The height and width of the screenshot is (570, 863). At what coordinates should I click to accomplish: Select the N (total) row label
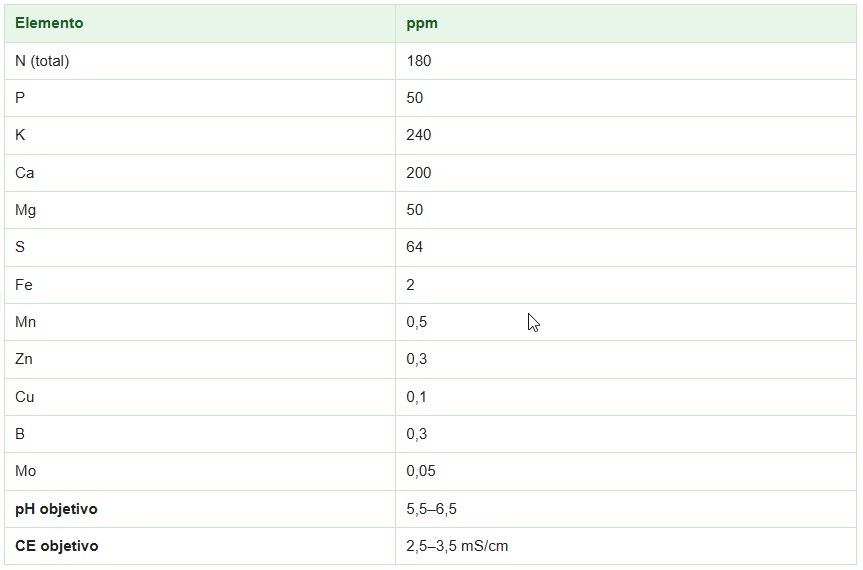(42, 61)
